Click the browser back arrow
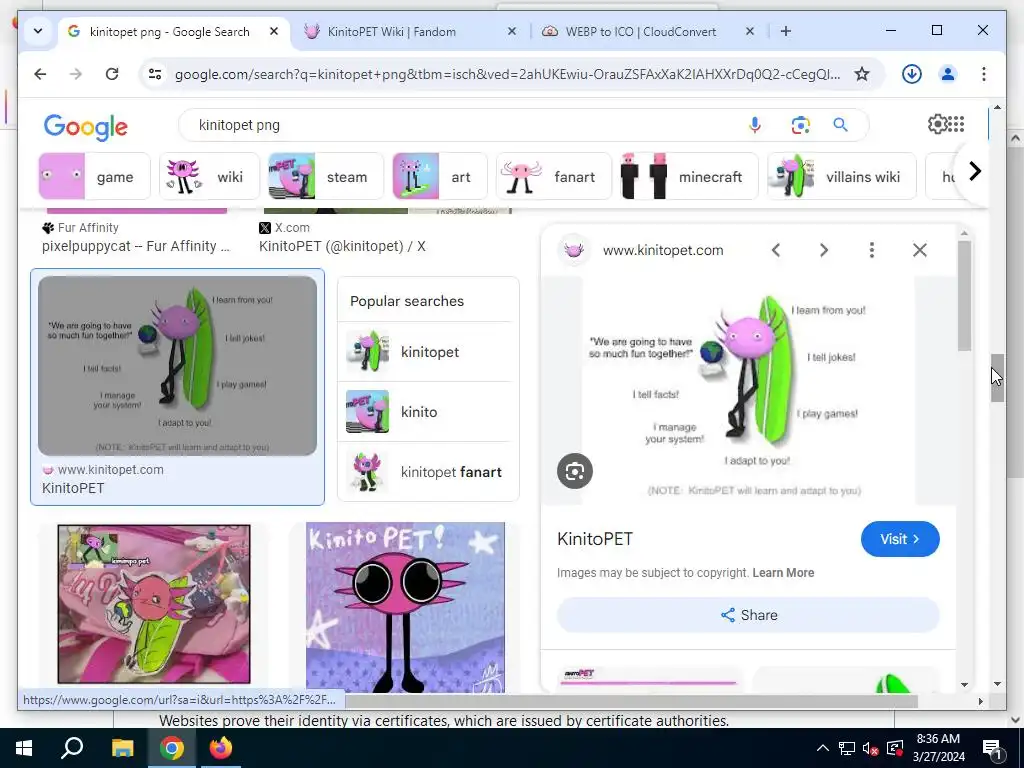The image size is (1024, 768). coord(40,74)
